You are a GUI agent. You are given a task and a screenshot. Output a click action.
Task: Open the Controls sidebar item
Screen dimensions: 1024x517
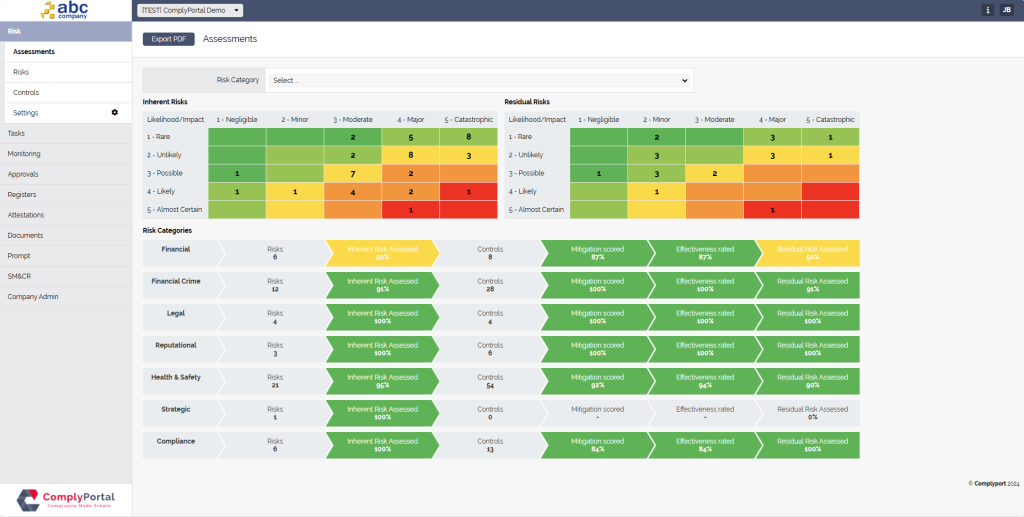26,92
